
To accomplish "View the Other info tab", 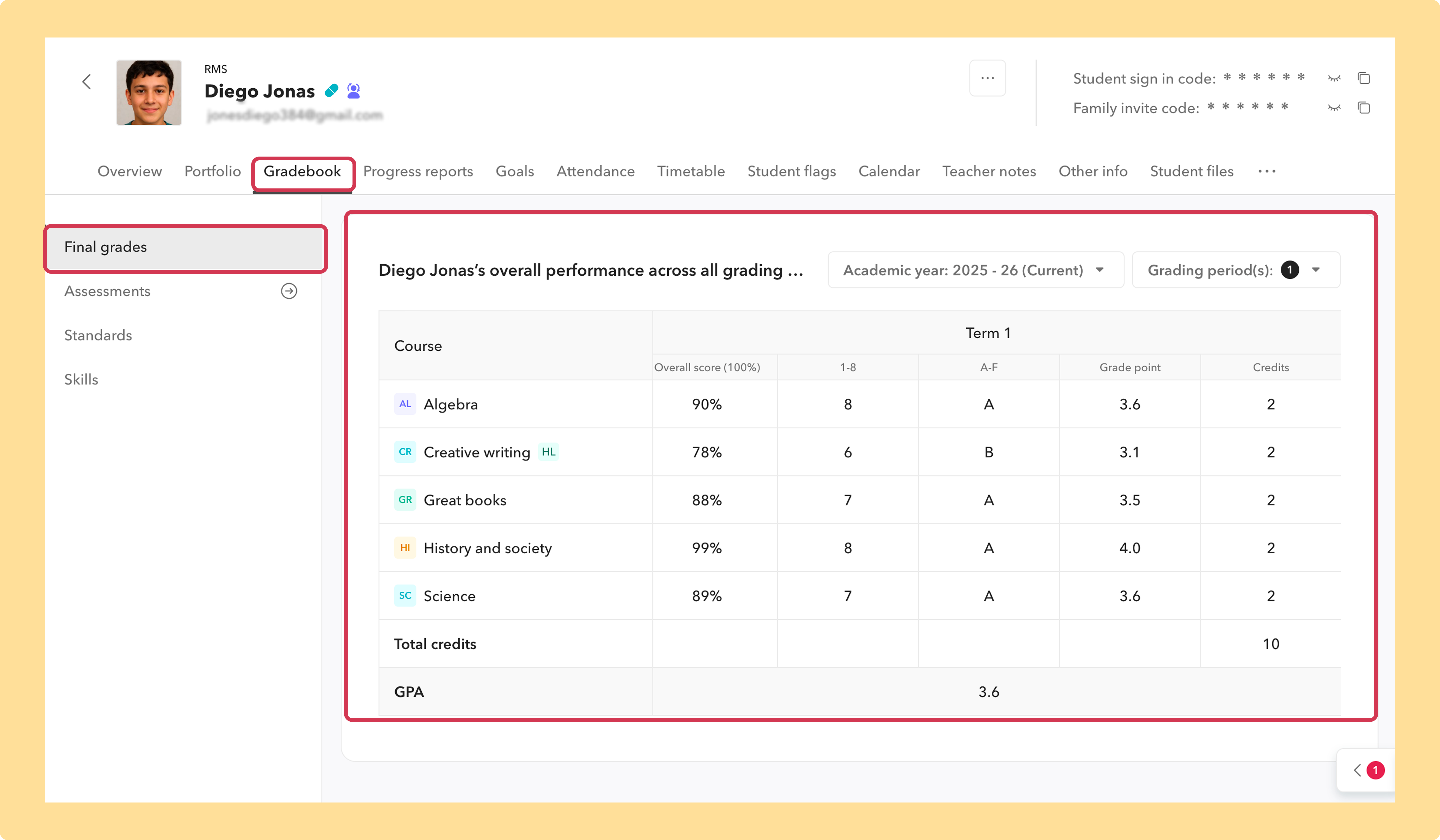I will coord(1093,171).
